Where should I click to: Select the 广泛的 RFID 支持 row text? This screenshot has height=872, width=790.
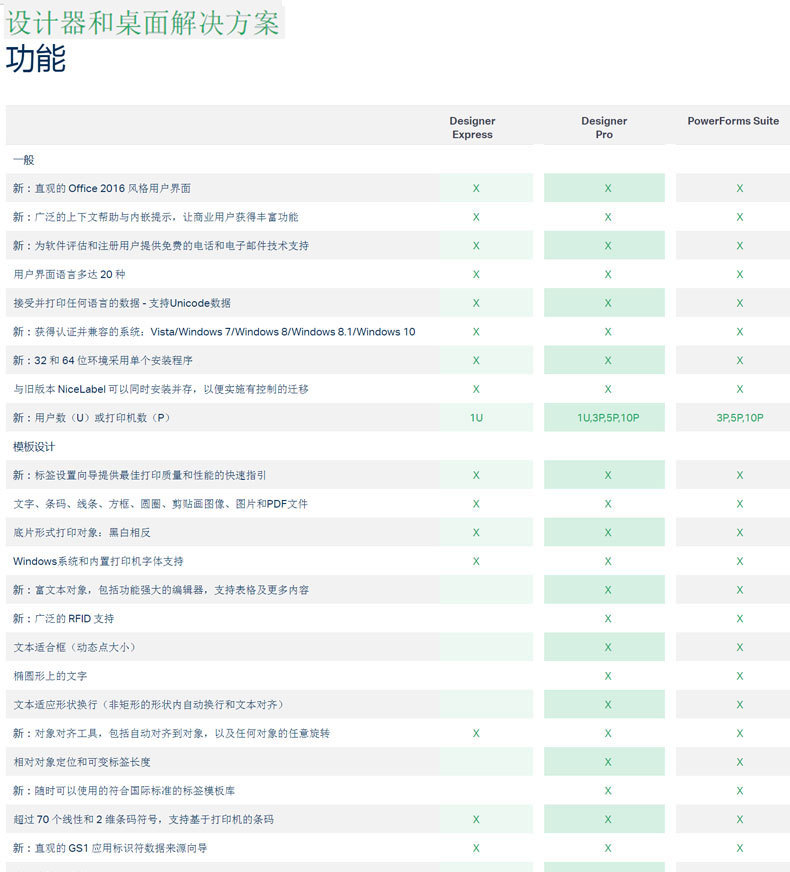click(x=63, y=618)
